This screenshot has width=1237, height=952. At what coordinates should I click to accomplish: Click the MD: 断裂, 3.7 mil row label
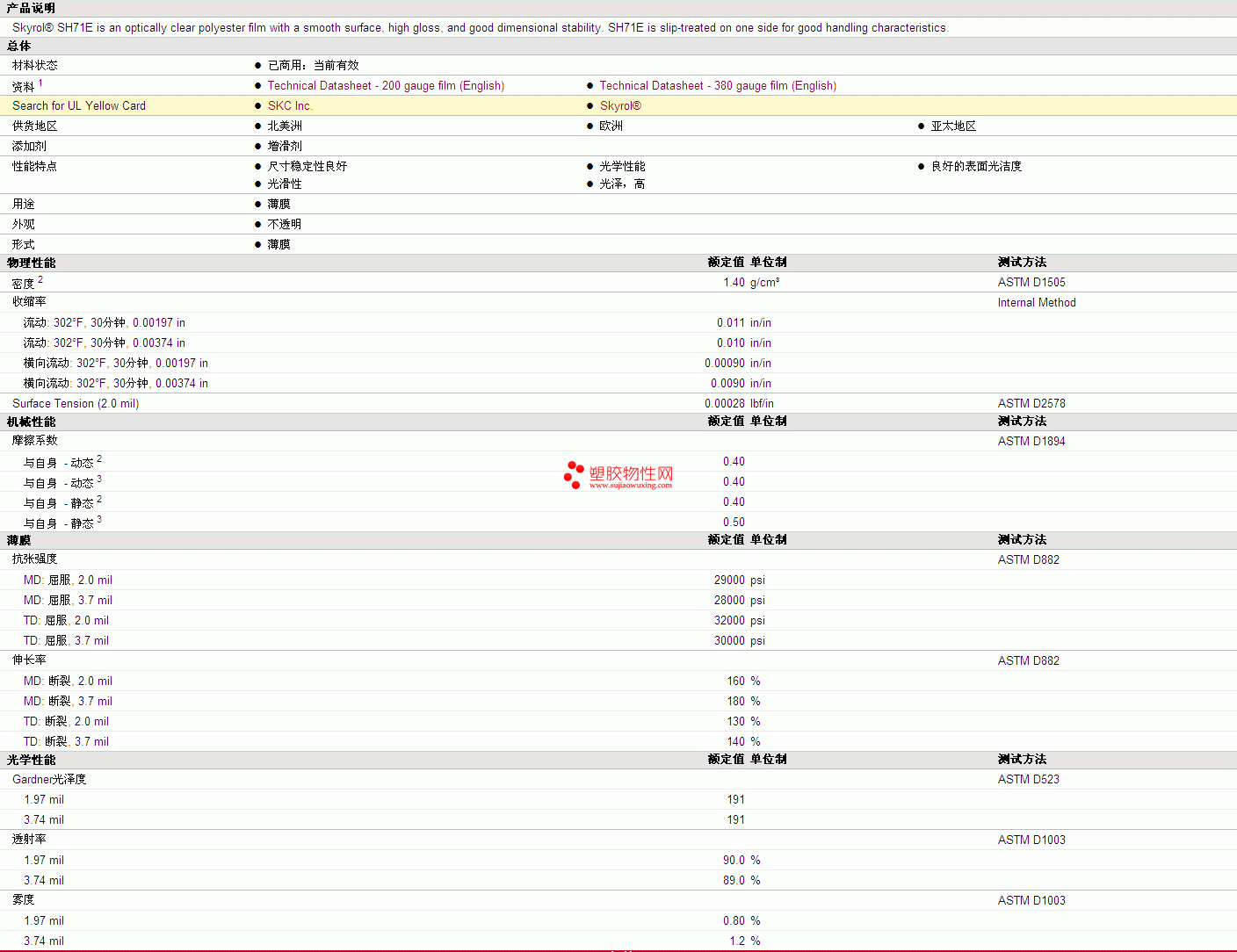[68, 701]
